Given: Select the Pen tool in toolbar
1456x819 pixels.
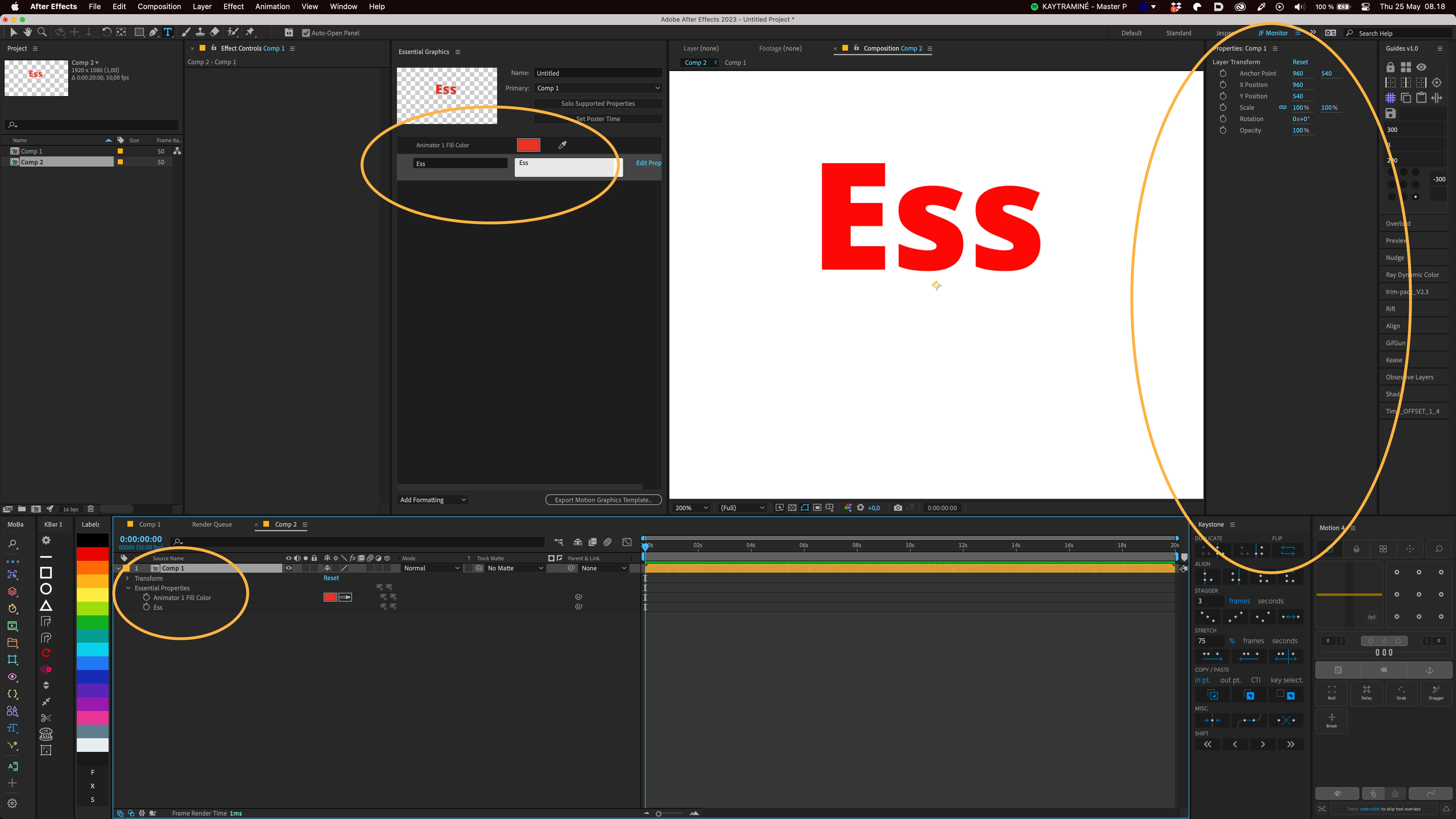Looking at the screenshot, I should click(x=153, y=32).
